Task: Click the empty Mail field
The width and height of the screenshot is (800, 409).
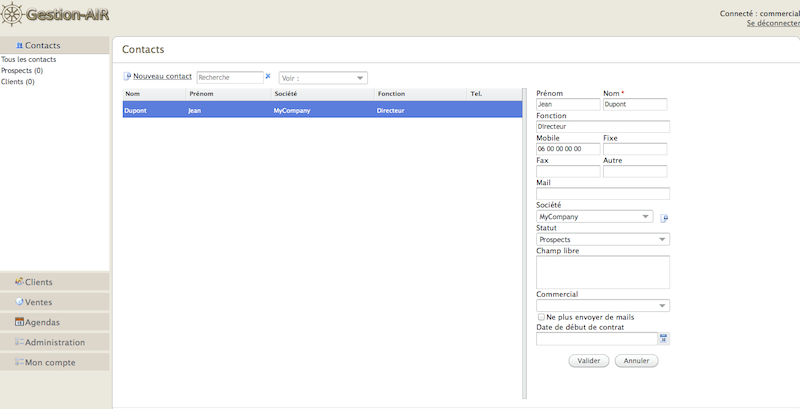Action: [x=603, y=193]
